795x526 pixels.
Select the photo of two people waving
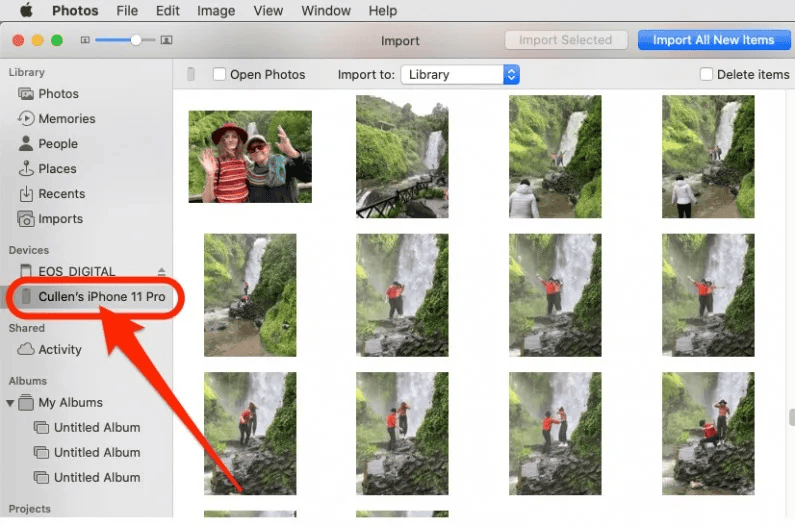coord(250,157)
